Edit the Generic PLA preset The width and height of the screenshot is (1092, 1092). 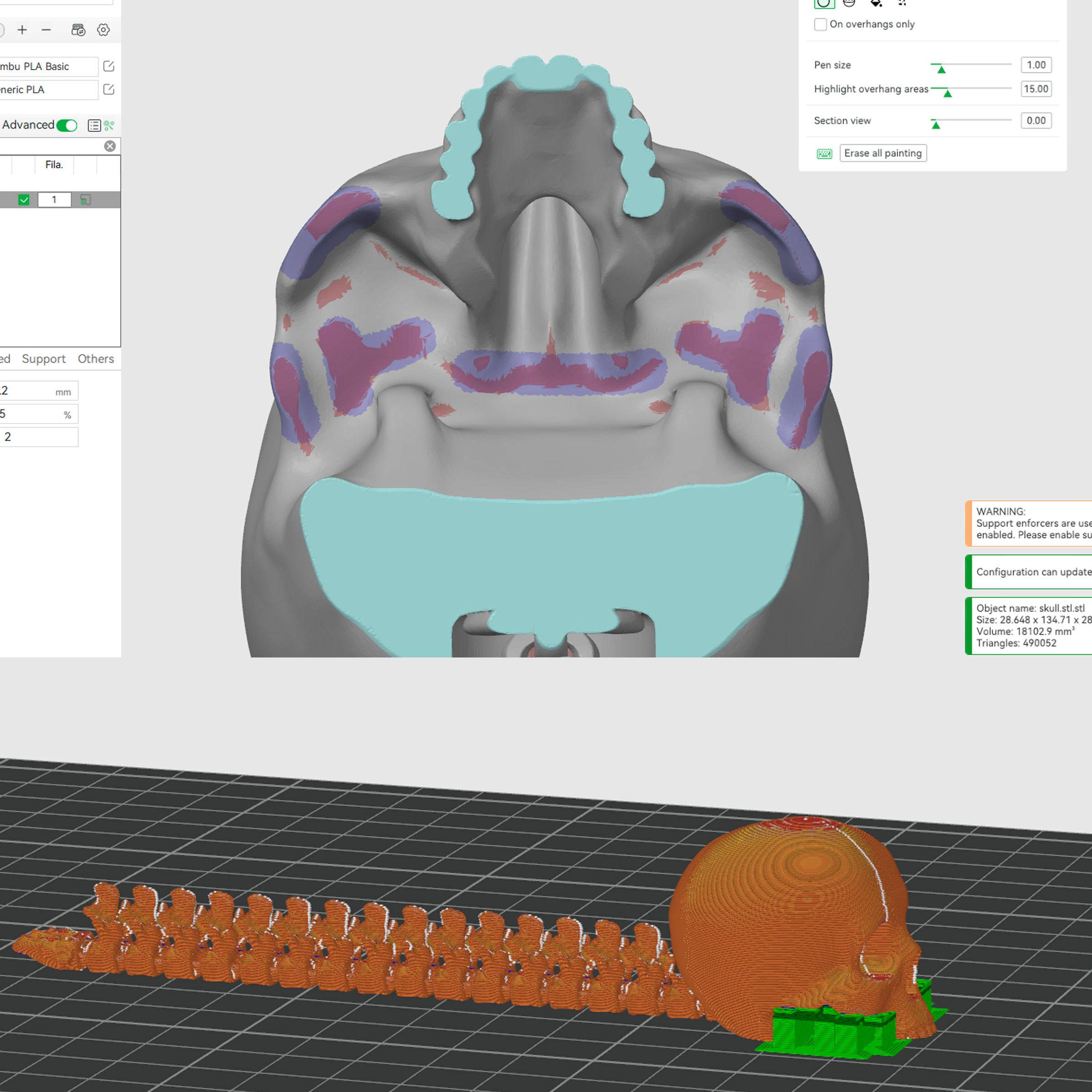(x=109, y=89)
